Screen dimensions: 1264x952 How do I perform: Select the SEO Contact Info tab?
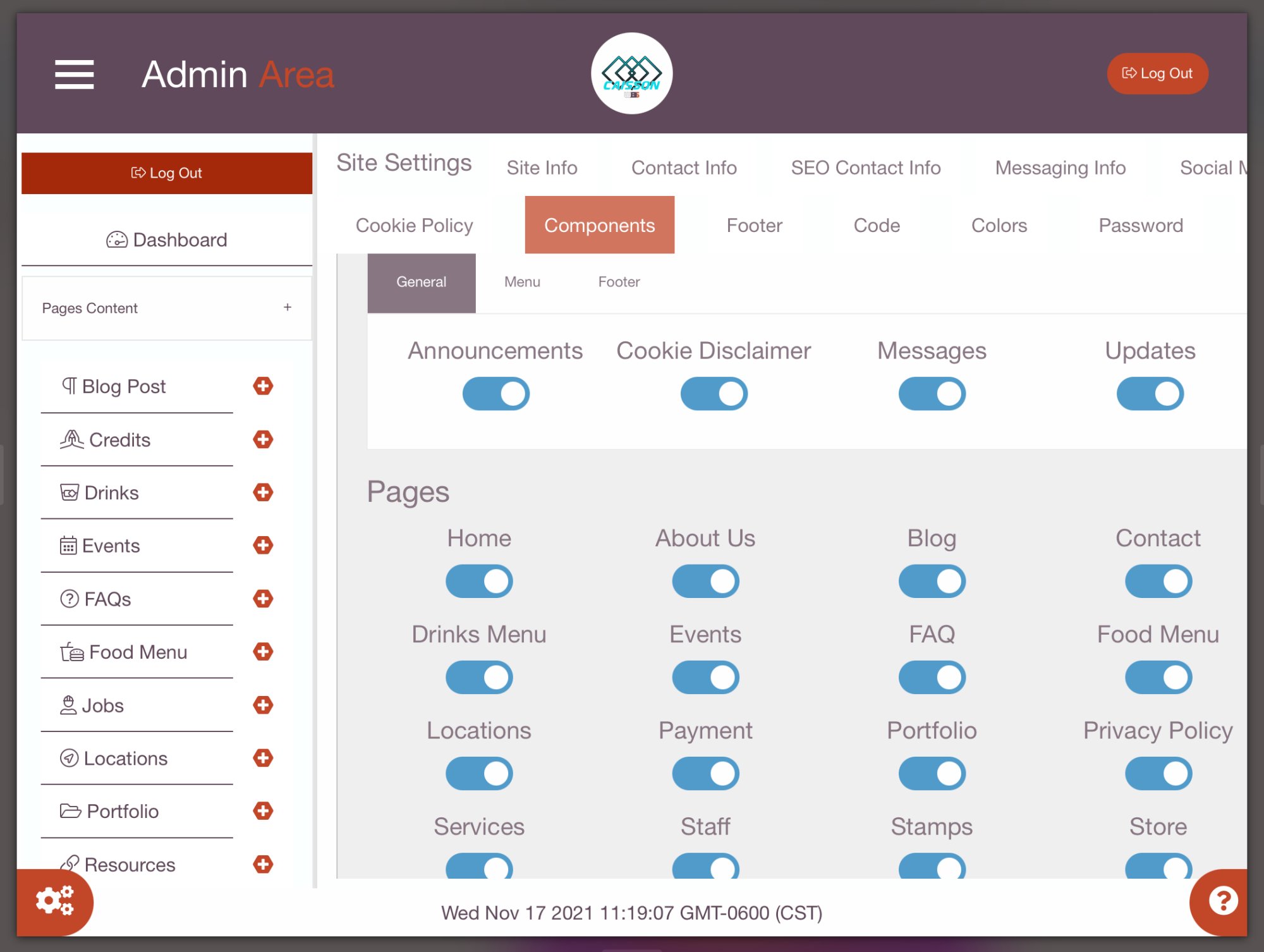click(x=865, y=168)
